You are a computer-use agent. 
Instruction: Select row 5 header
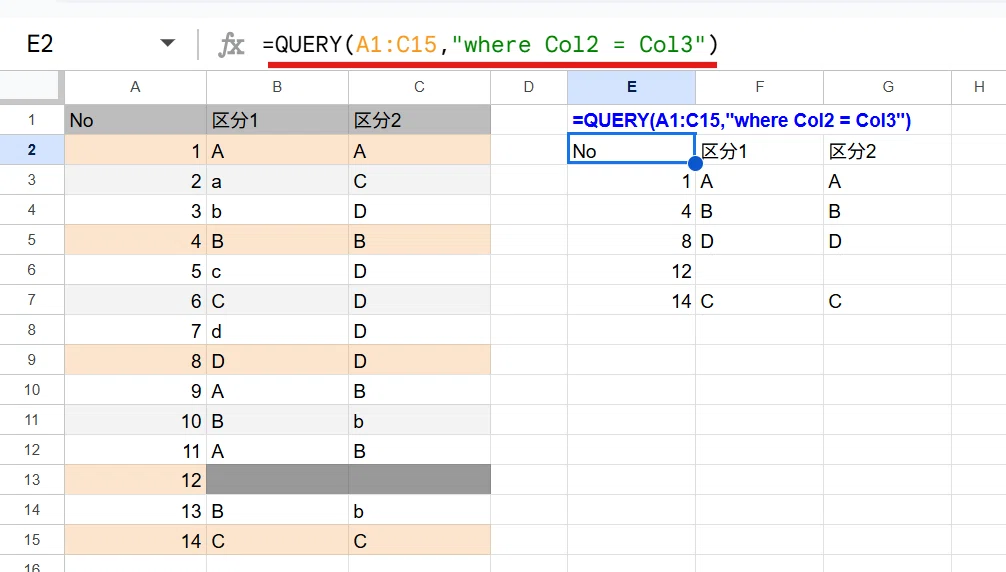click(x=31, y=240)
